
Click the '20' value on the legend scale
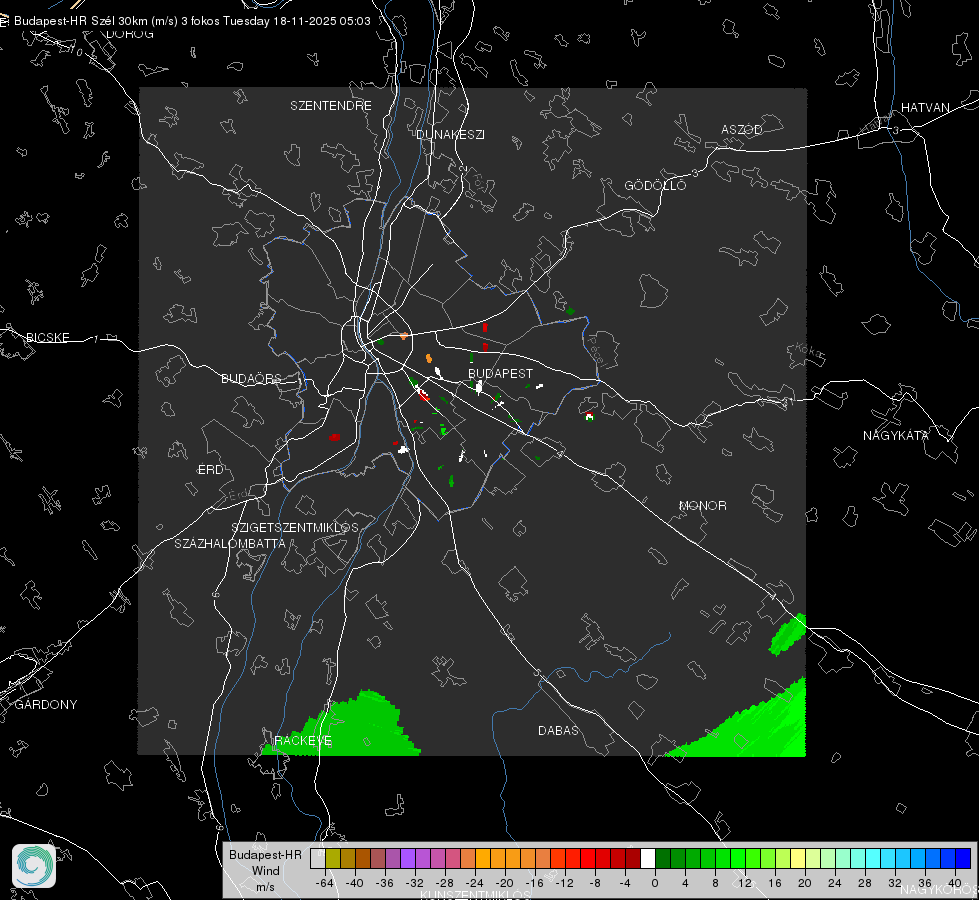pos(805,883)
